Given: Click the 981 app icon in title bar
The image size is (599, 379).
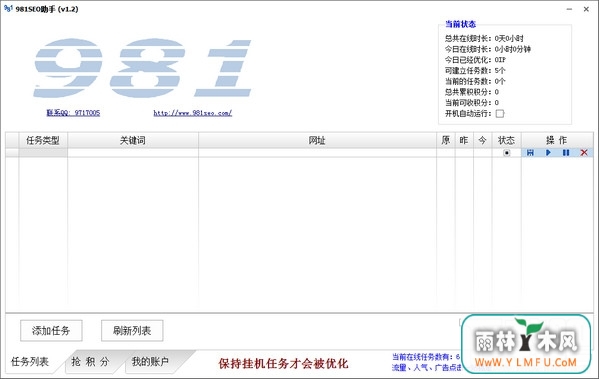Looking at the screenshot, I should (x=8, y=8).
